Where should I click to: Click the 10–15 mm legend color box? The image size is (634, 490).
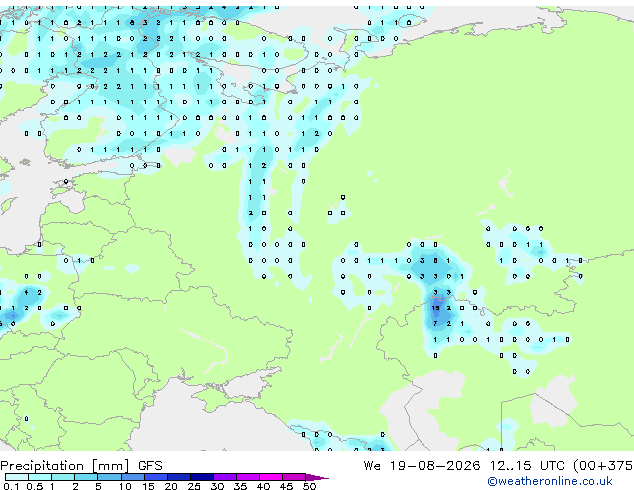click(132, 477)
